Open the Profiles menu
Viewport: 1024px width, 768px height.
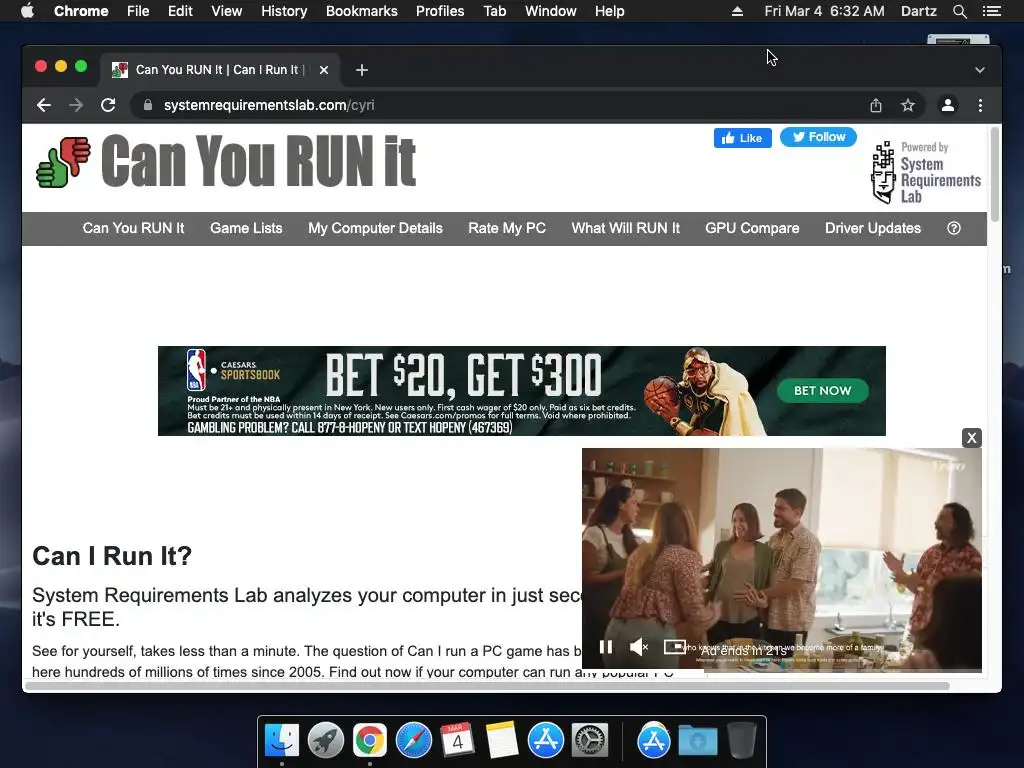(x=440, y=11)
